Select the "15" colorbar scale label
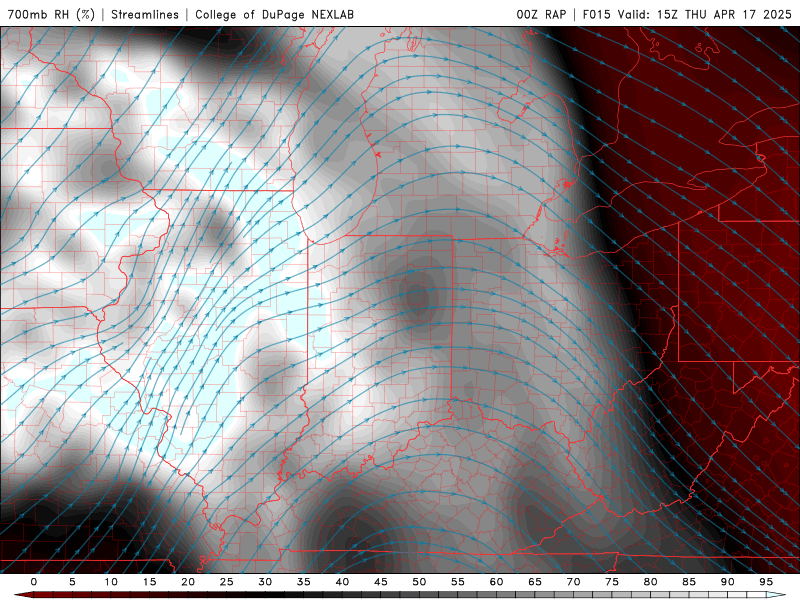Image resolution: width=800 pixels, height=600 pixels. 149,582
